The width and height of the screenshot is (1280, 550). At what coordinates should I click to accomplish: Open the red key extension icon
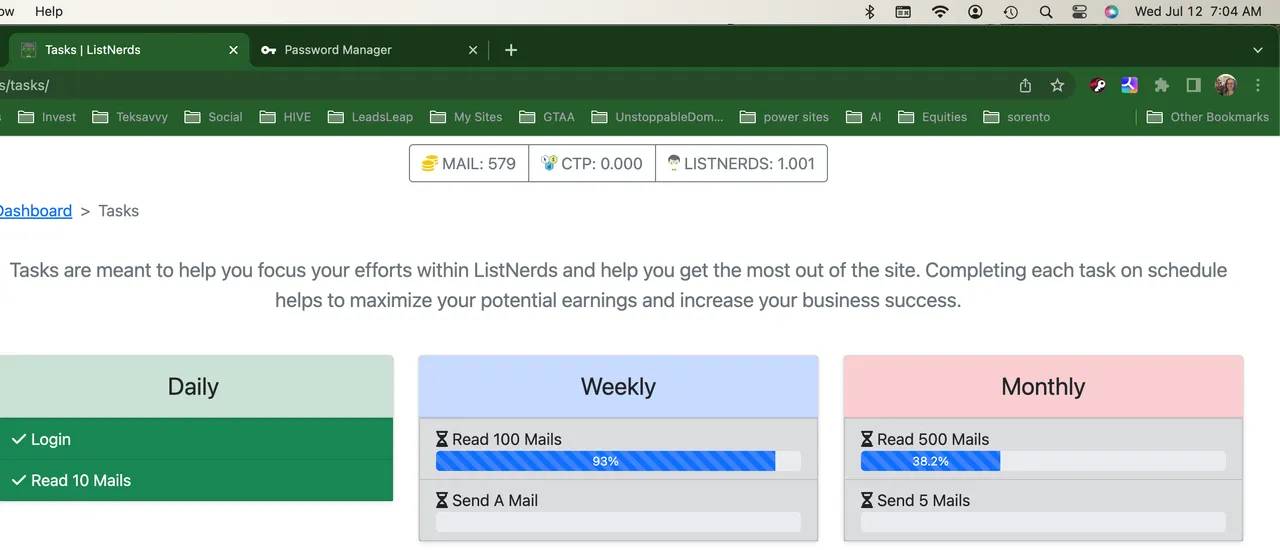pyautogui.click(x=1098, y=86)
